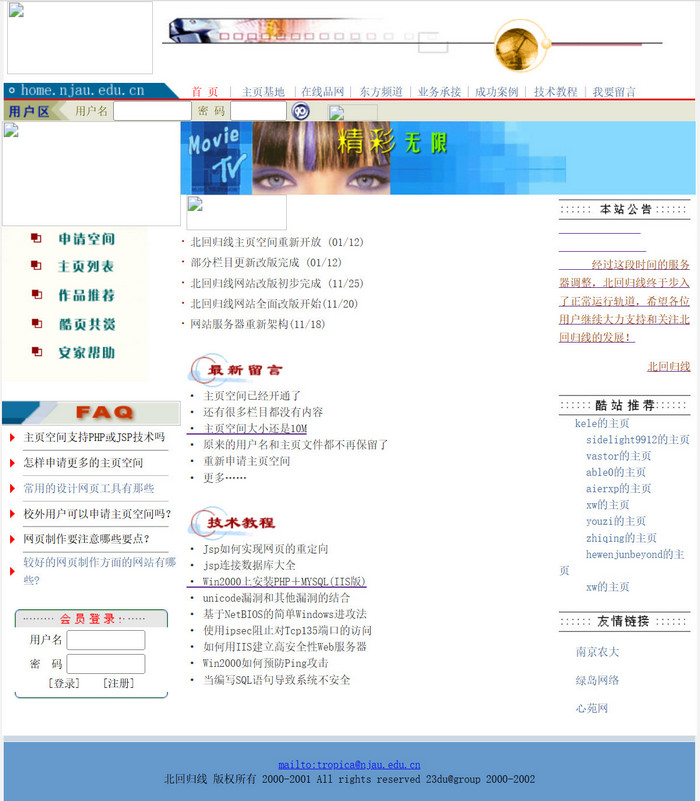Open the 申请空间 sidebar item
The height and width of the screenshot is (801, 700).
(86, 239)
